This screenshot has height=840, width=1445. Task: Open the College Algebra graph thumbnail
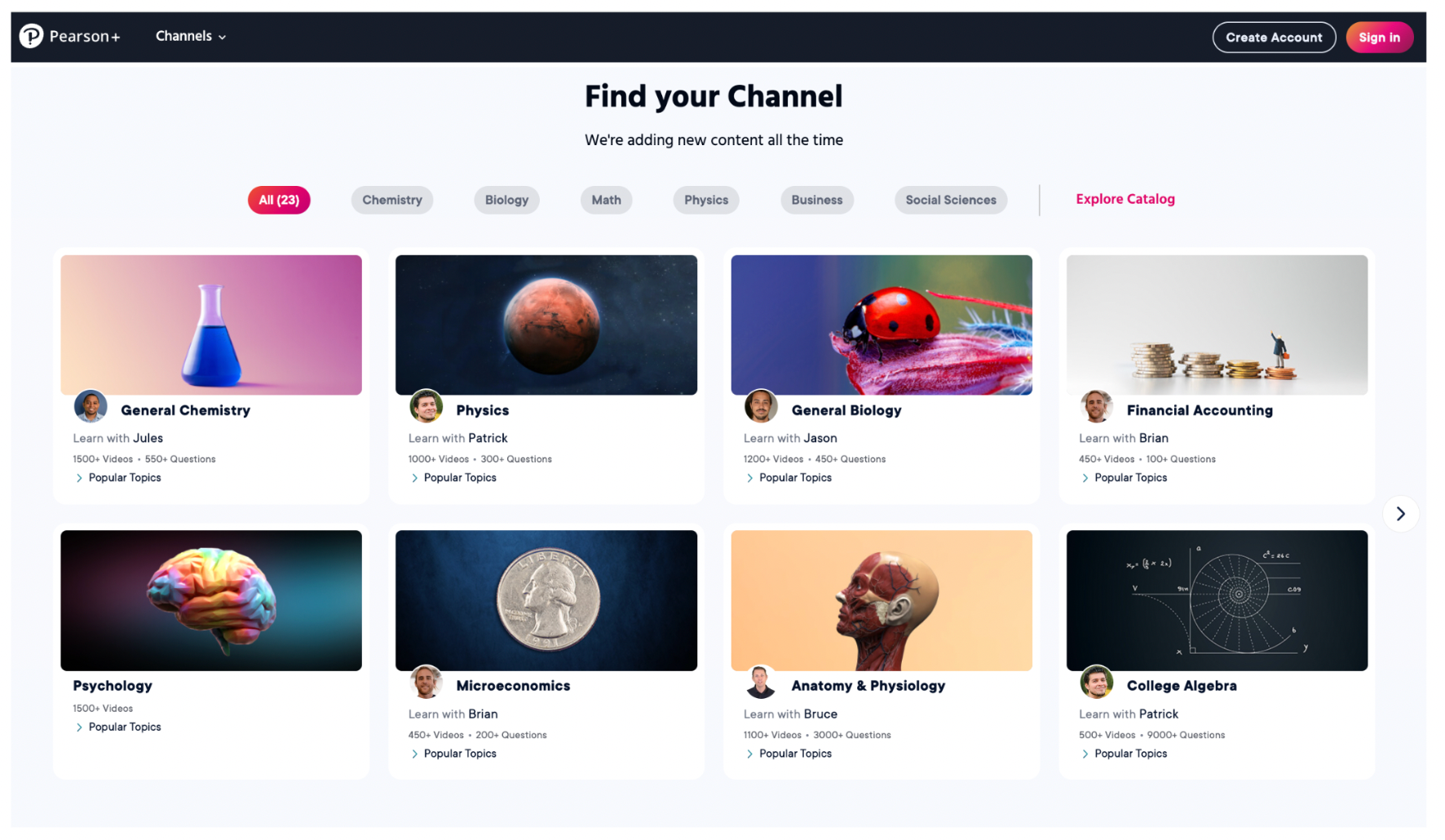tap(1217, 601)
